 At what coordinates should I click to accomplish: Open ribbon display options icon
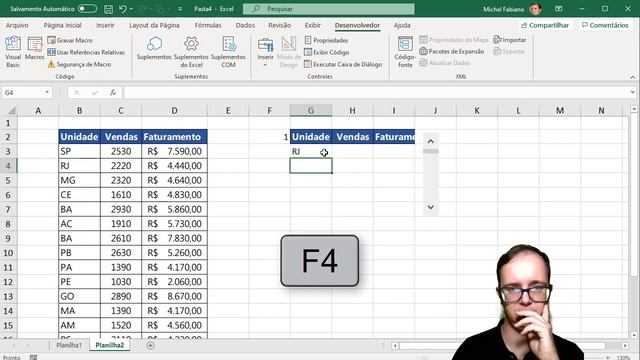tap(559, 9)
